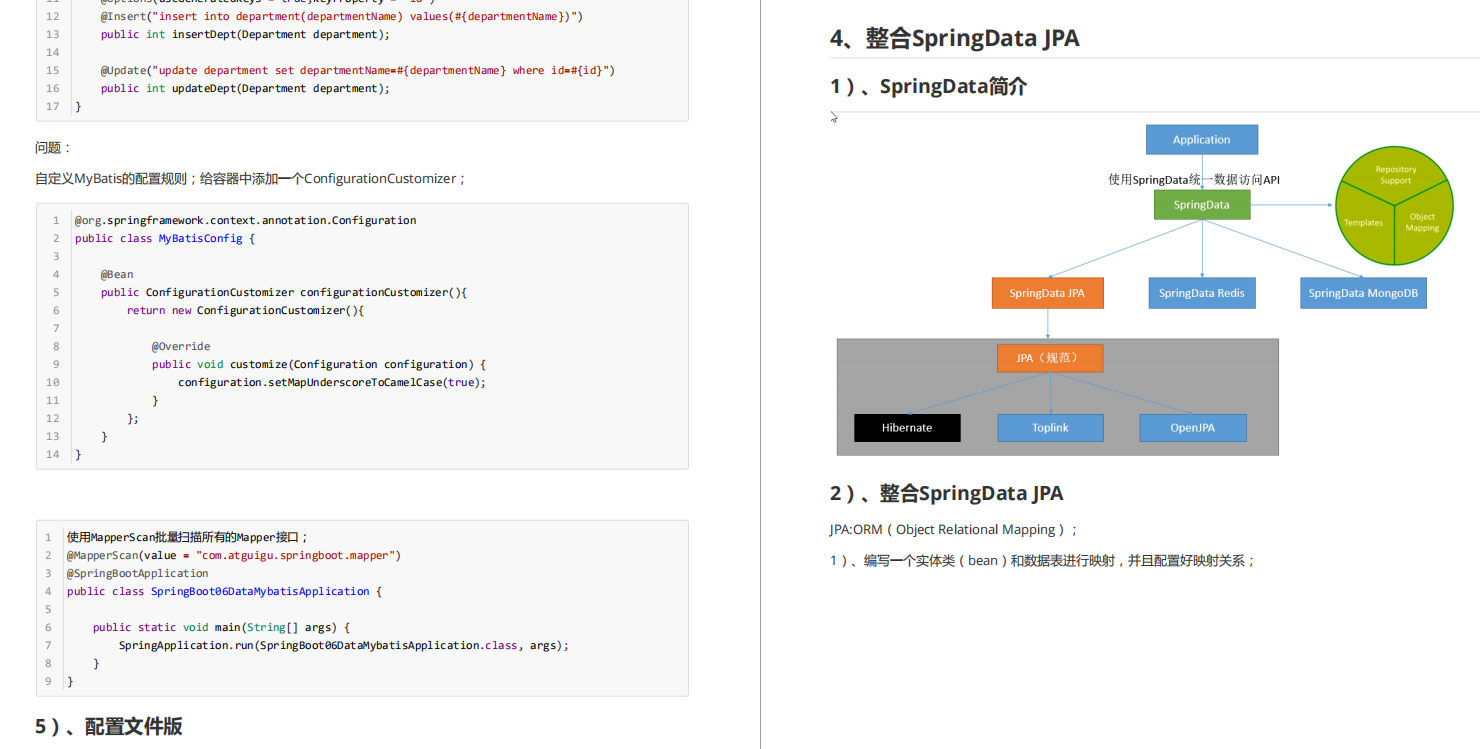
Task: Click the @Update annotation code line
Action: 358,70
